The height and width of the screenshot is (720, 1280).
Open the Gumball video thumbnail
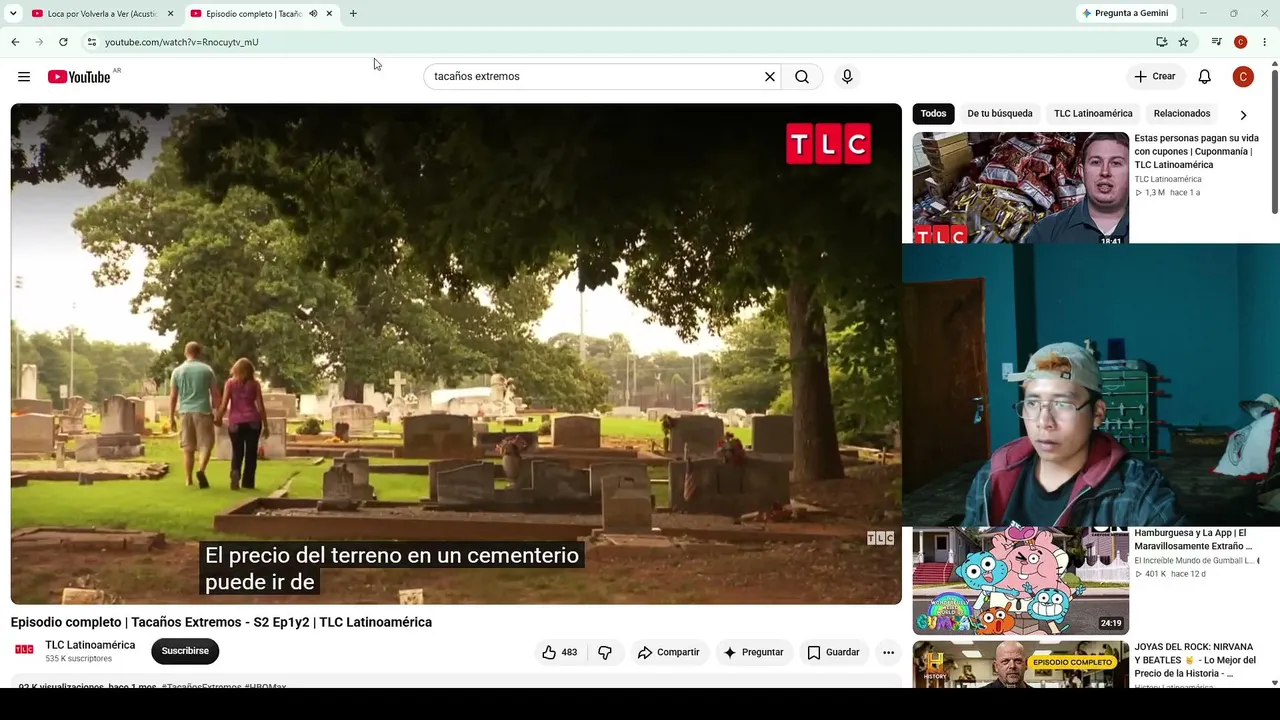(x=1020, y=580)
